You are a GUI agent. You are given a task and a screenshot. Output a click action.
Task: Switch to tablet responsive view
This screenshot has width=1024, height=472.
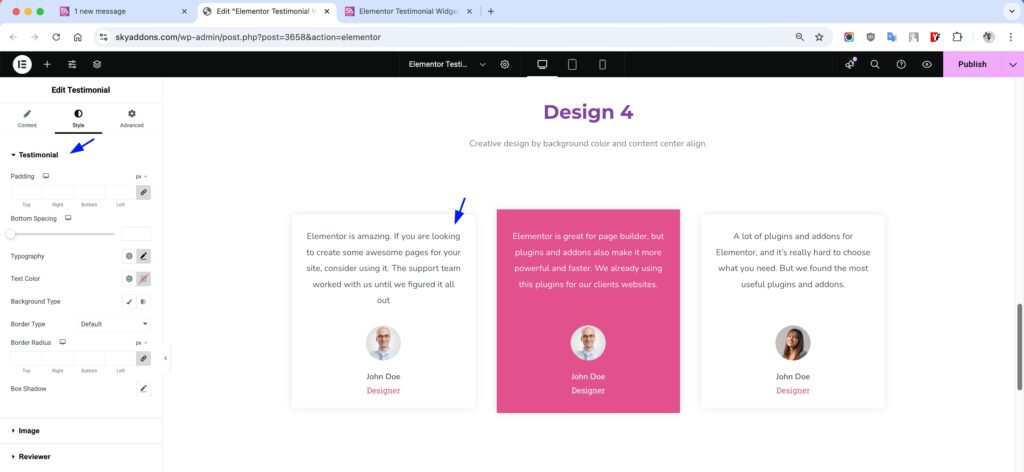572,64
